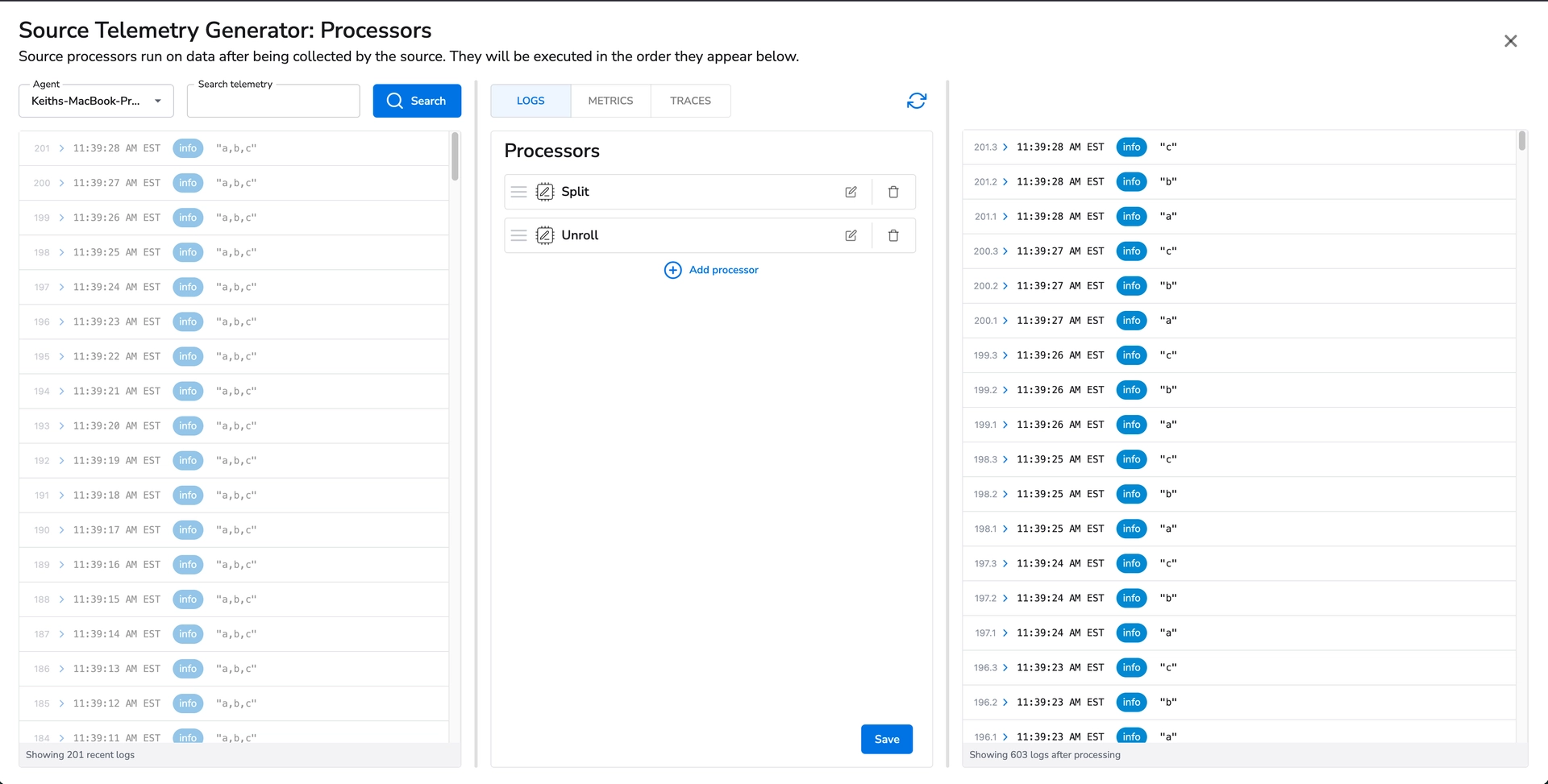
Task: Delete the Unroll processor via trash icon
Action: pos(893,235)
